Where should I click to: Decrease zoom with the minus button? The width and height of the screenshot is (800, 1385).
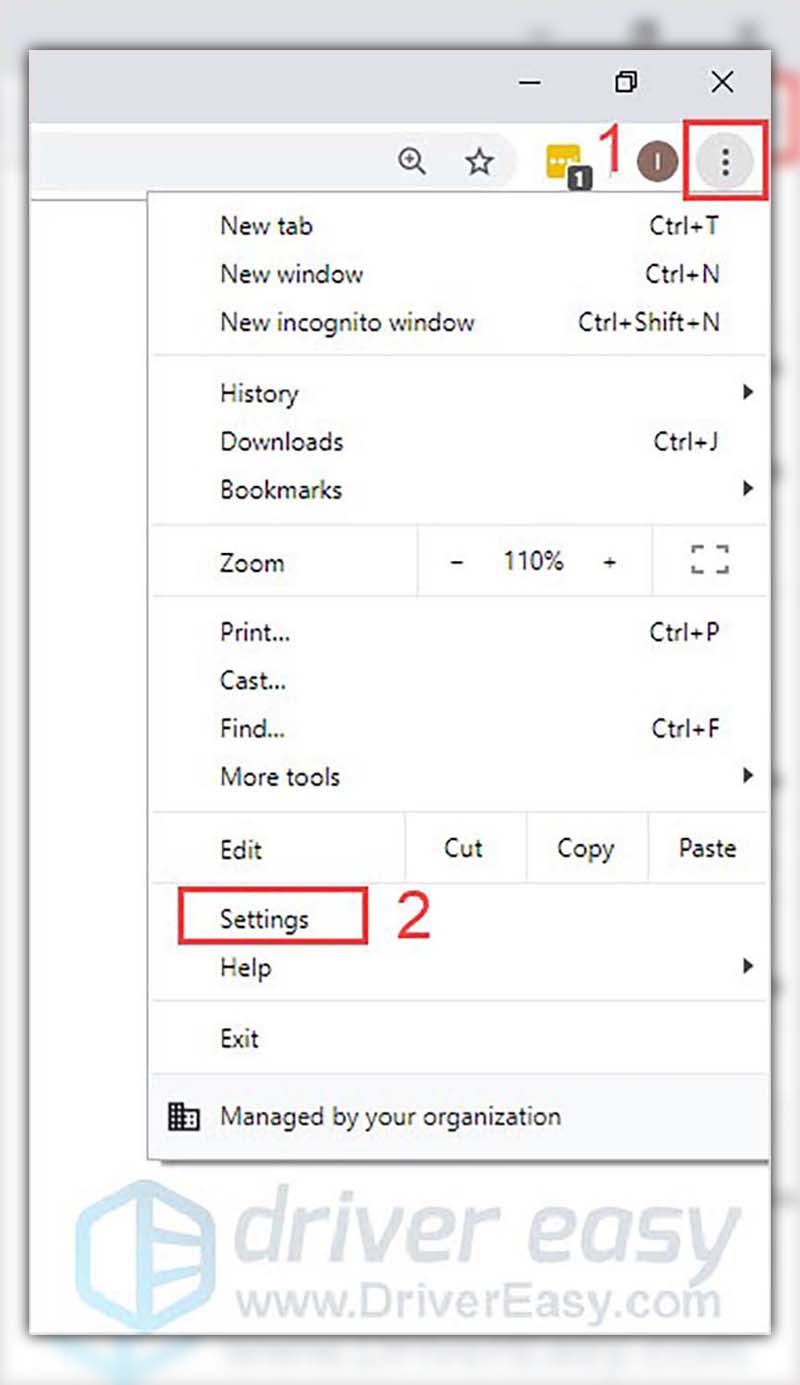tap(457, 562)
